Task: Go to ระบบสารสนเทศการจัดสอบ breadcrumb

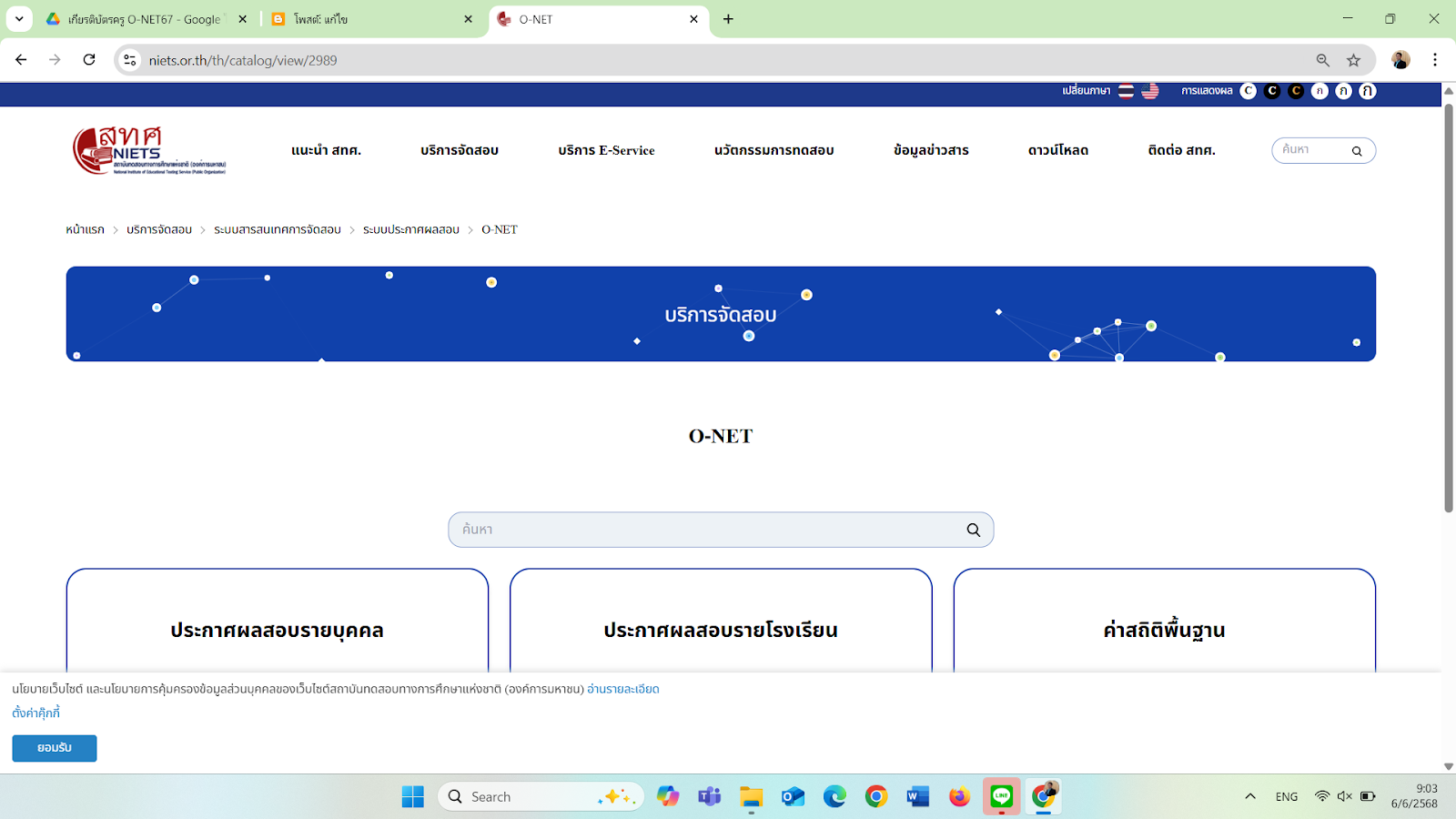Action: click(x=278, y=229)
